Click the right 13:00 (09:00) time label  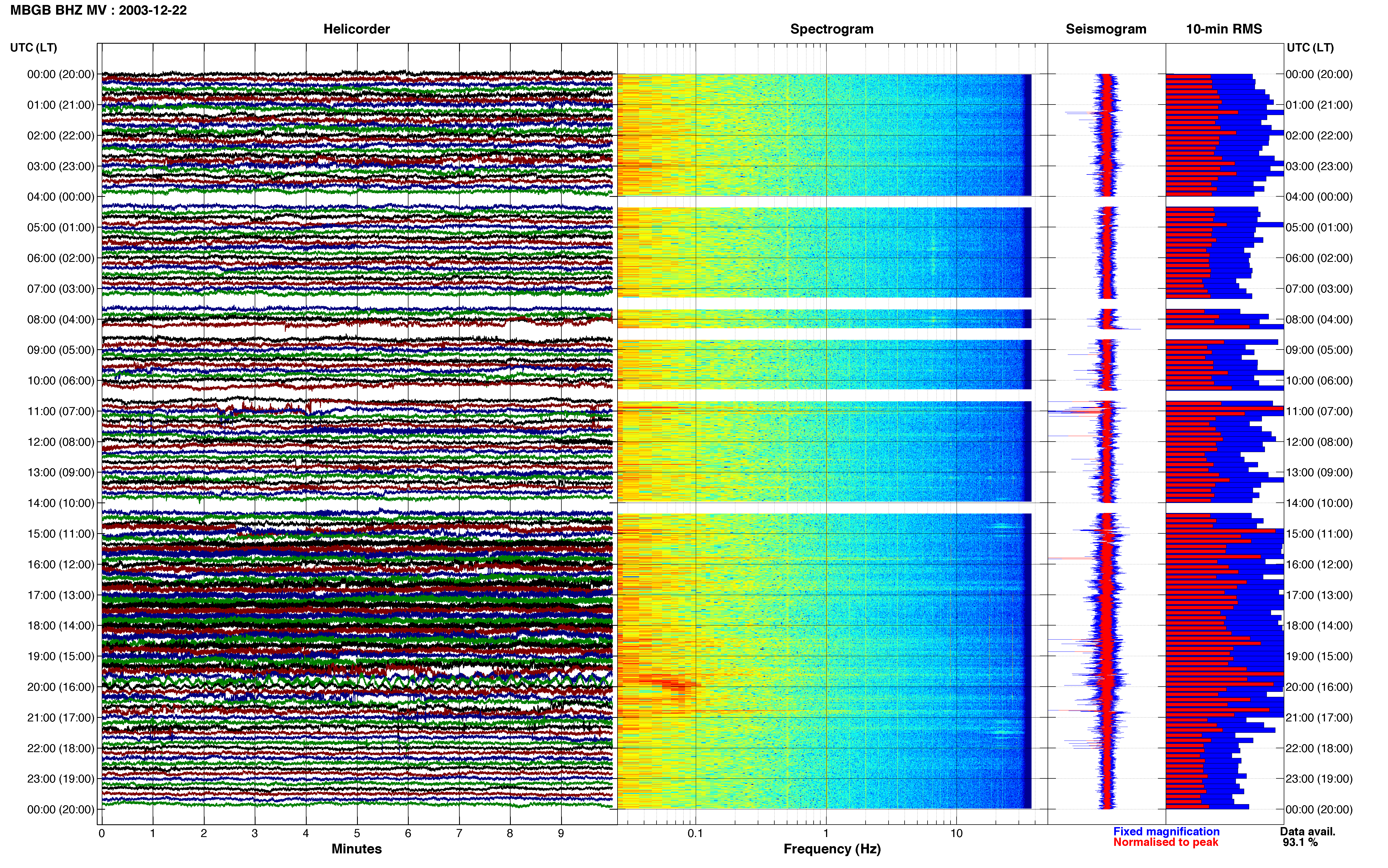coord(1319,473)
